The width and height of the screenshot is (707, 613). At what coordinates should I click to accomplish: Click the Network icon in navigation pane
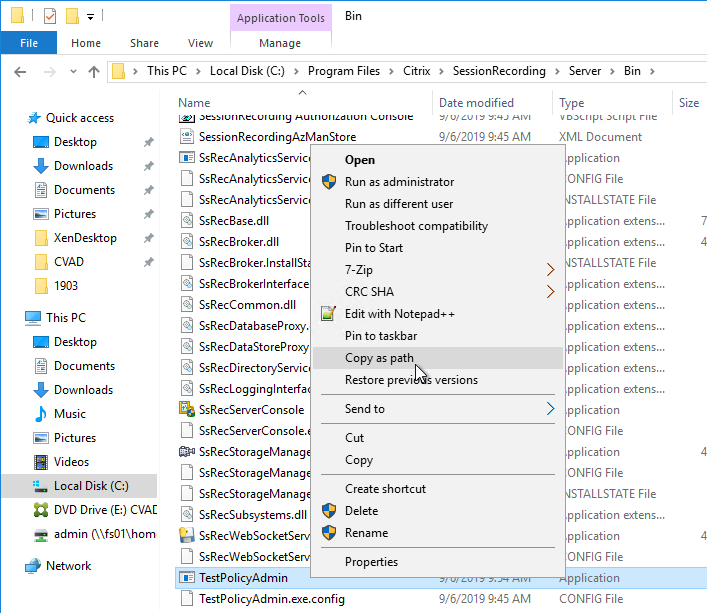[32, 566]
